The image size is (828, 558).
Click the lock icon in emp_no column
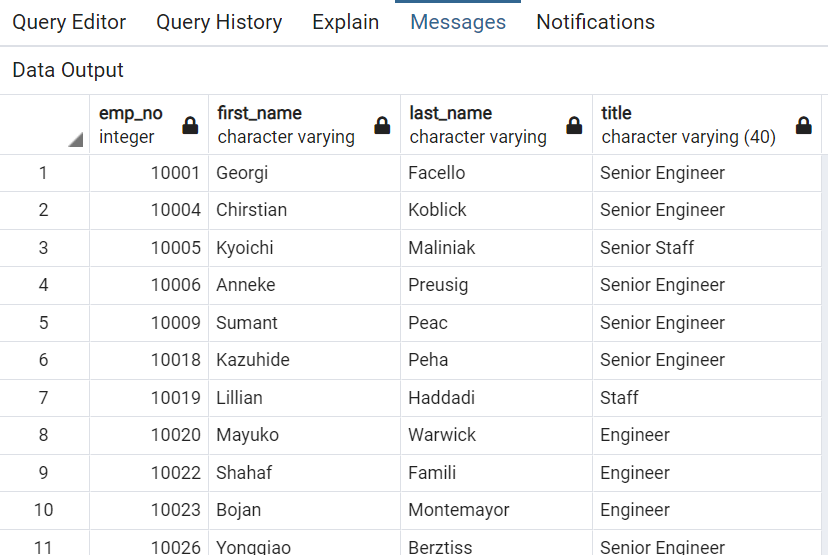(190, 126)
